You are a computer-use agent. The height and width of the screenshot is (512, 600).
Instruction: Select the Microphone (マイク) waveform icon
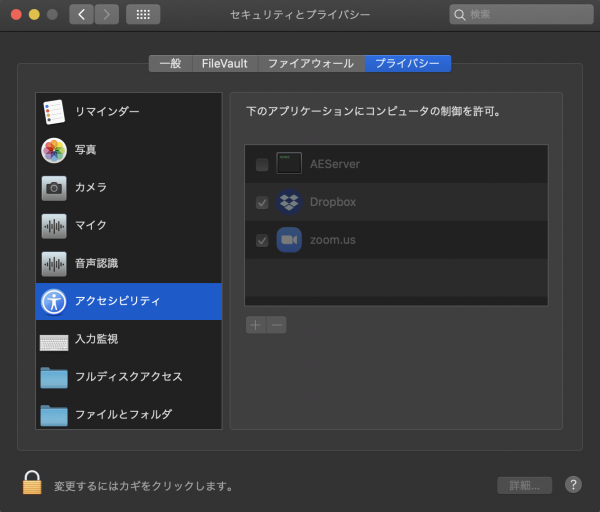(x=54, y=226)
